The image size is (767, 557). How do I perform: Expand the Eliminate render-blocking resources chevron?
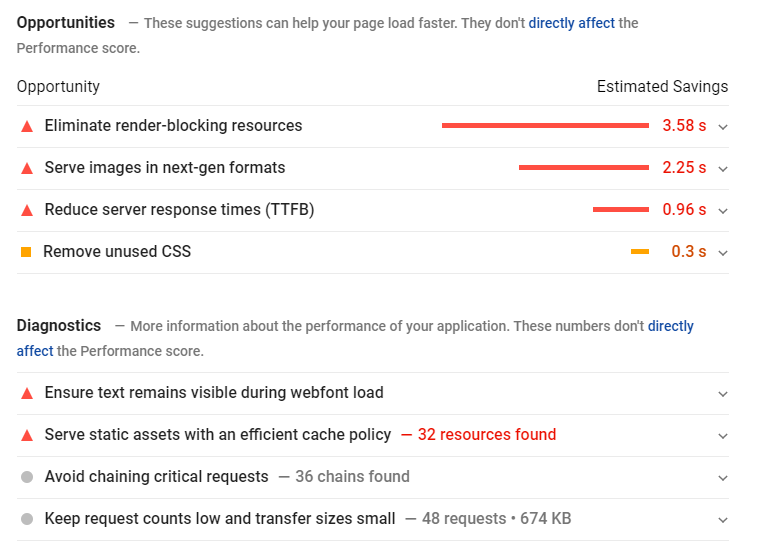click(x=722, y=127)
